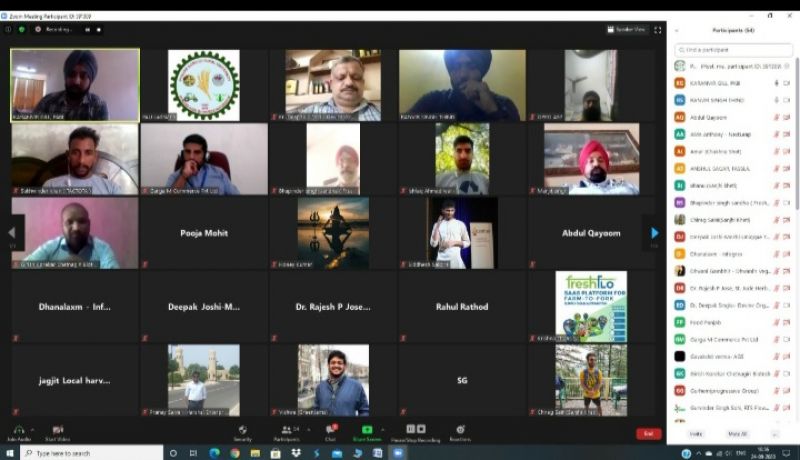Stop recording from top Recording indicator
Screen dimensions: 800x460
pyautogui.click(x=98, y=30)
